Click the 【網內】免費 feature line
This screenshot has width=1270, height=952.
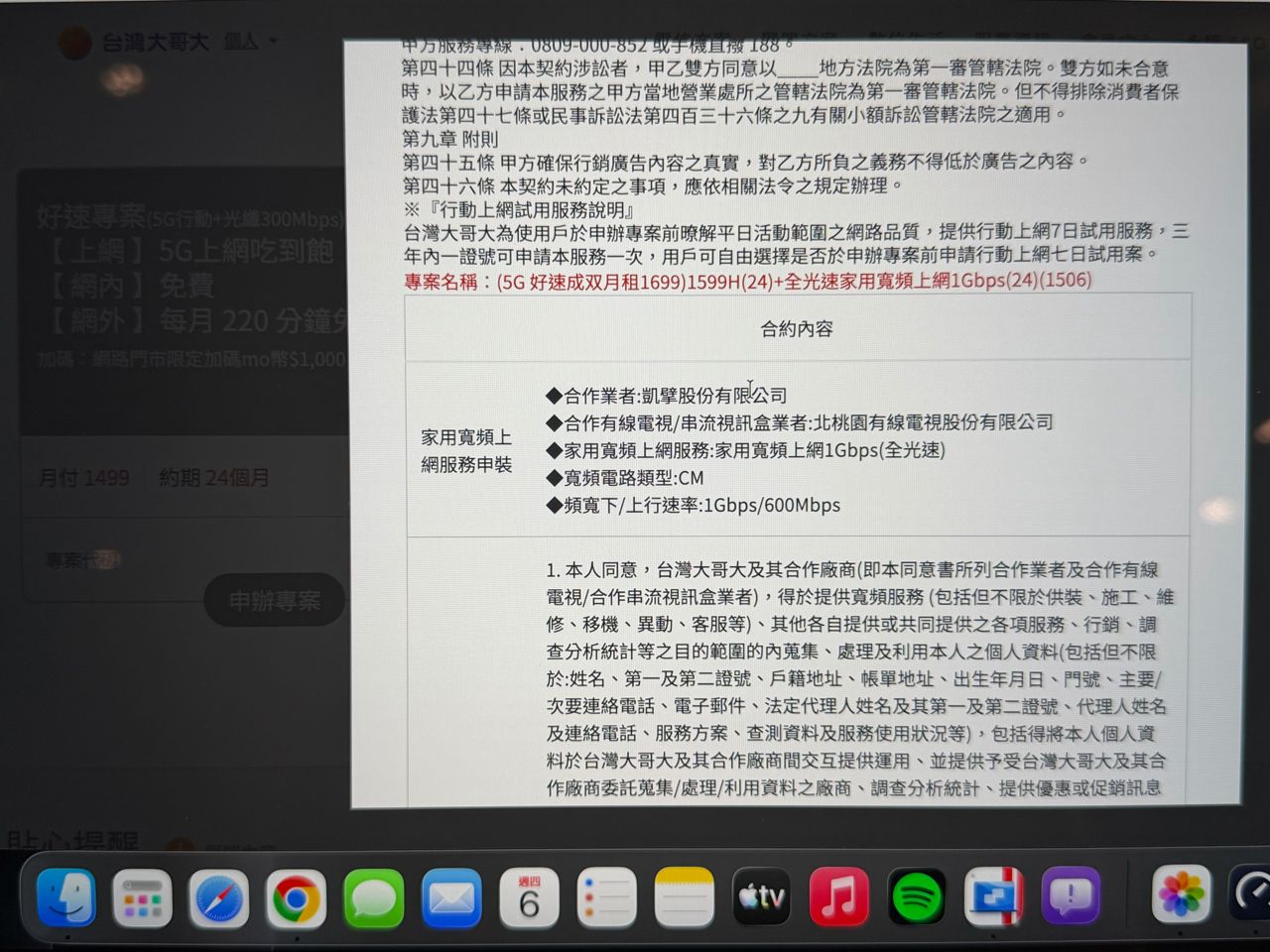(133, 287)
